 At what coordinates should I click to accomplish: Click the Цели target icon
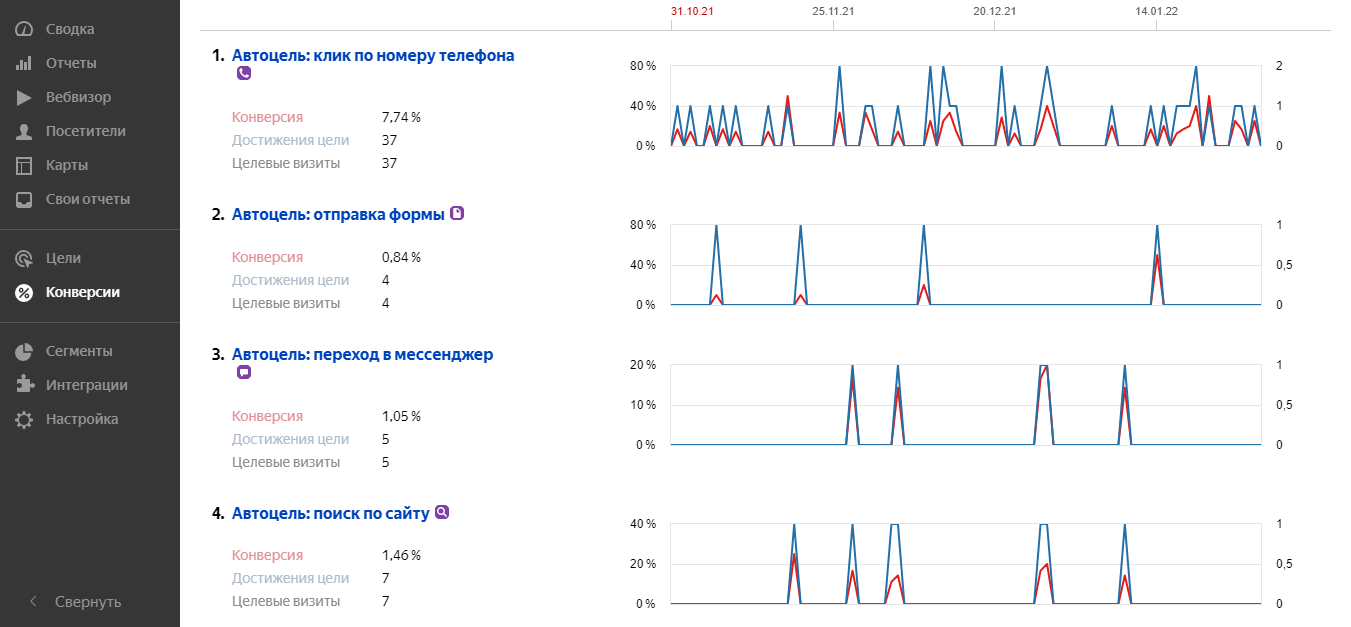pos(24,258)
